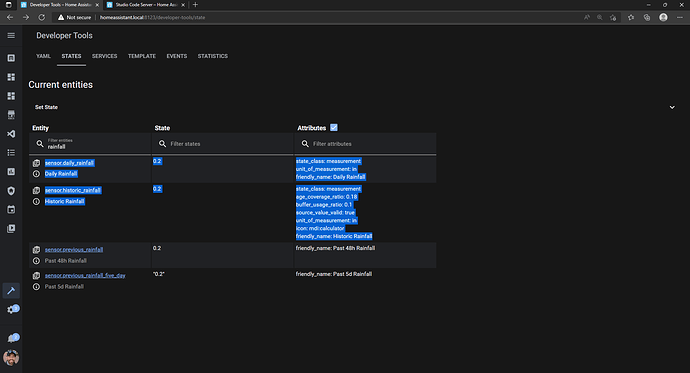
Task: Open Studio Code Server sidebar icon
Action: pos(11,134)
